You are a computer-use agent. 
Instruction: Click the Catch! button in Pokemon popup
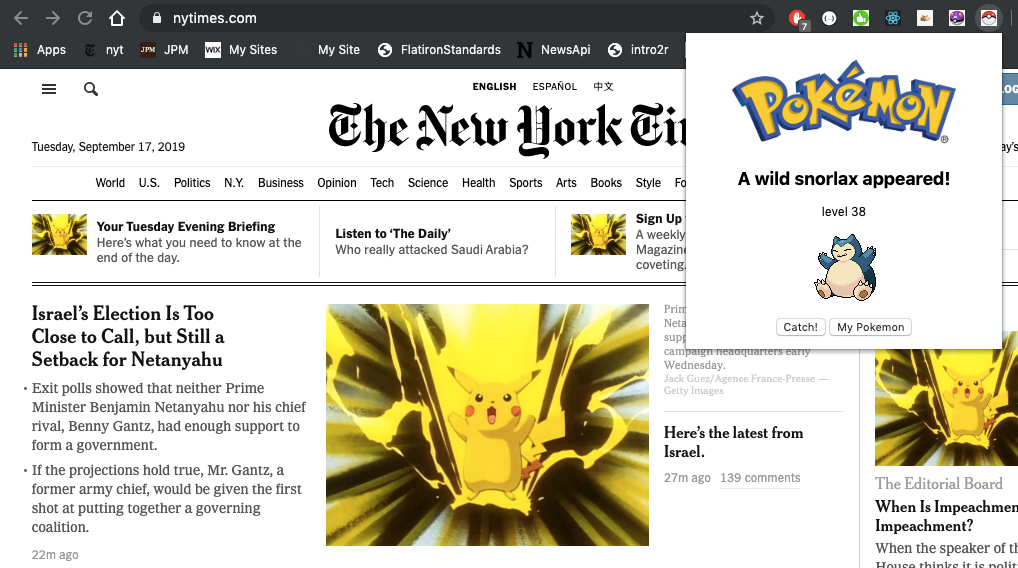(801, 327)
